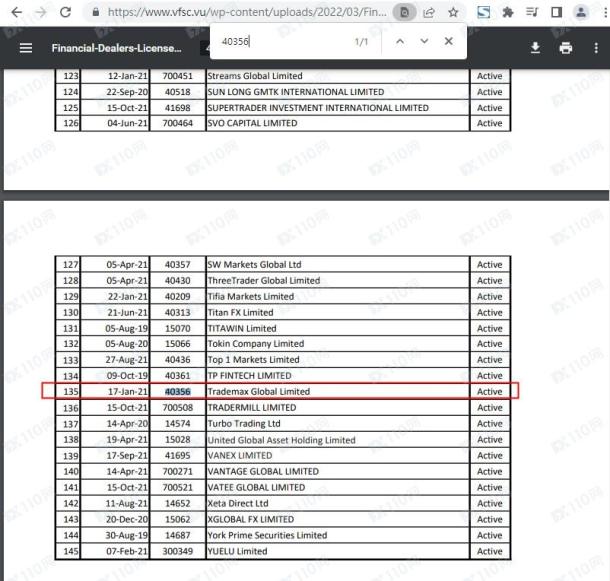The height and width of the screenshot is (581, 610).
Task: Click VANEX LIMITED cell
Action: pyautogui.click(x=337, y=455)
